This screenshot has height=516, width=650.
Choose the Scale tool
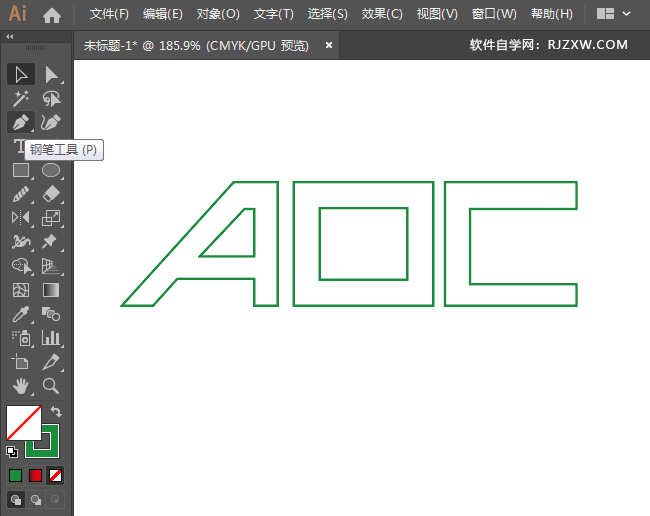pos(51,218)
